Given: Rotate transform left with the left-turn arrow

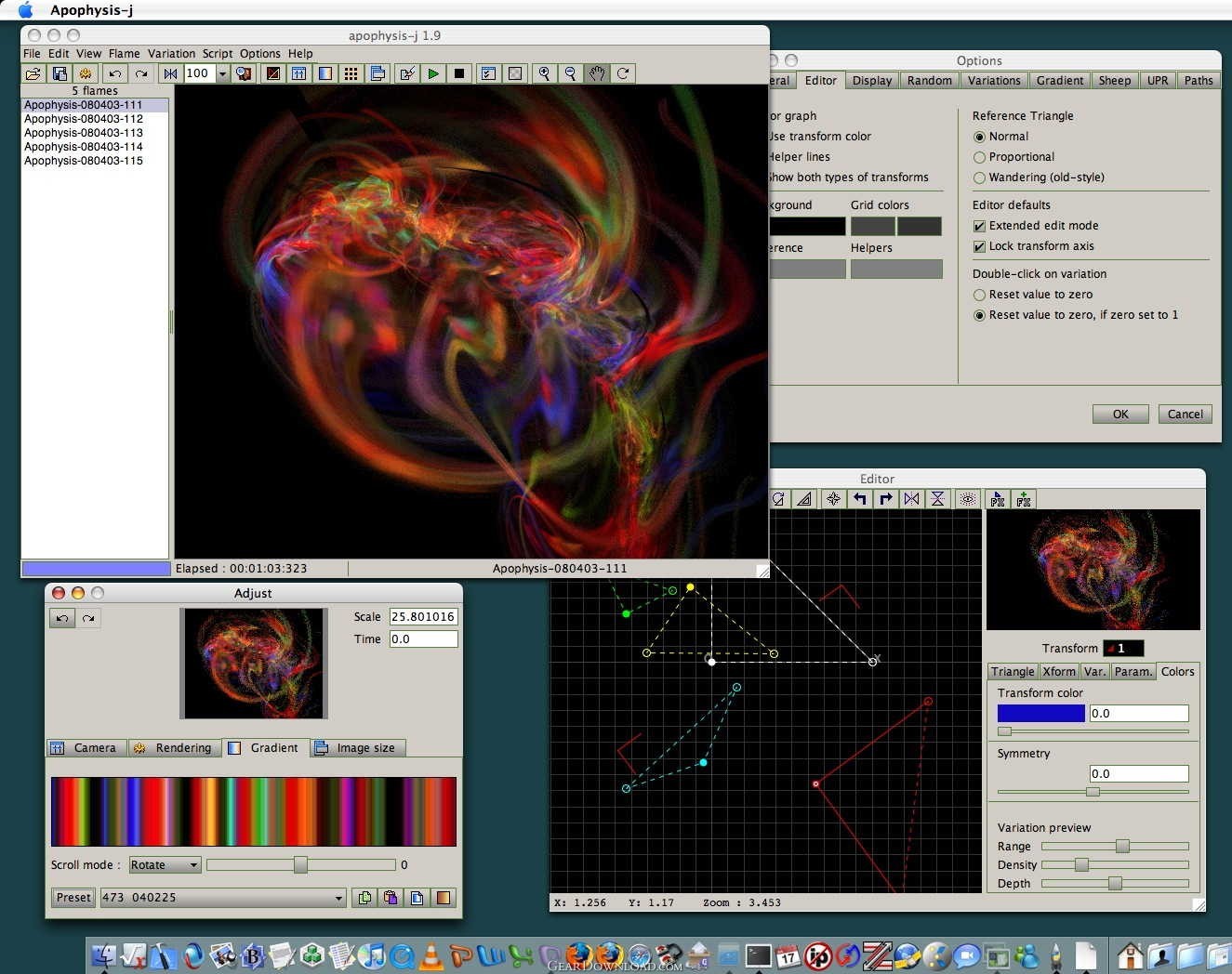Looking at the screenshot, I should [859, 499].
